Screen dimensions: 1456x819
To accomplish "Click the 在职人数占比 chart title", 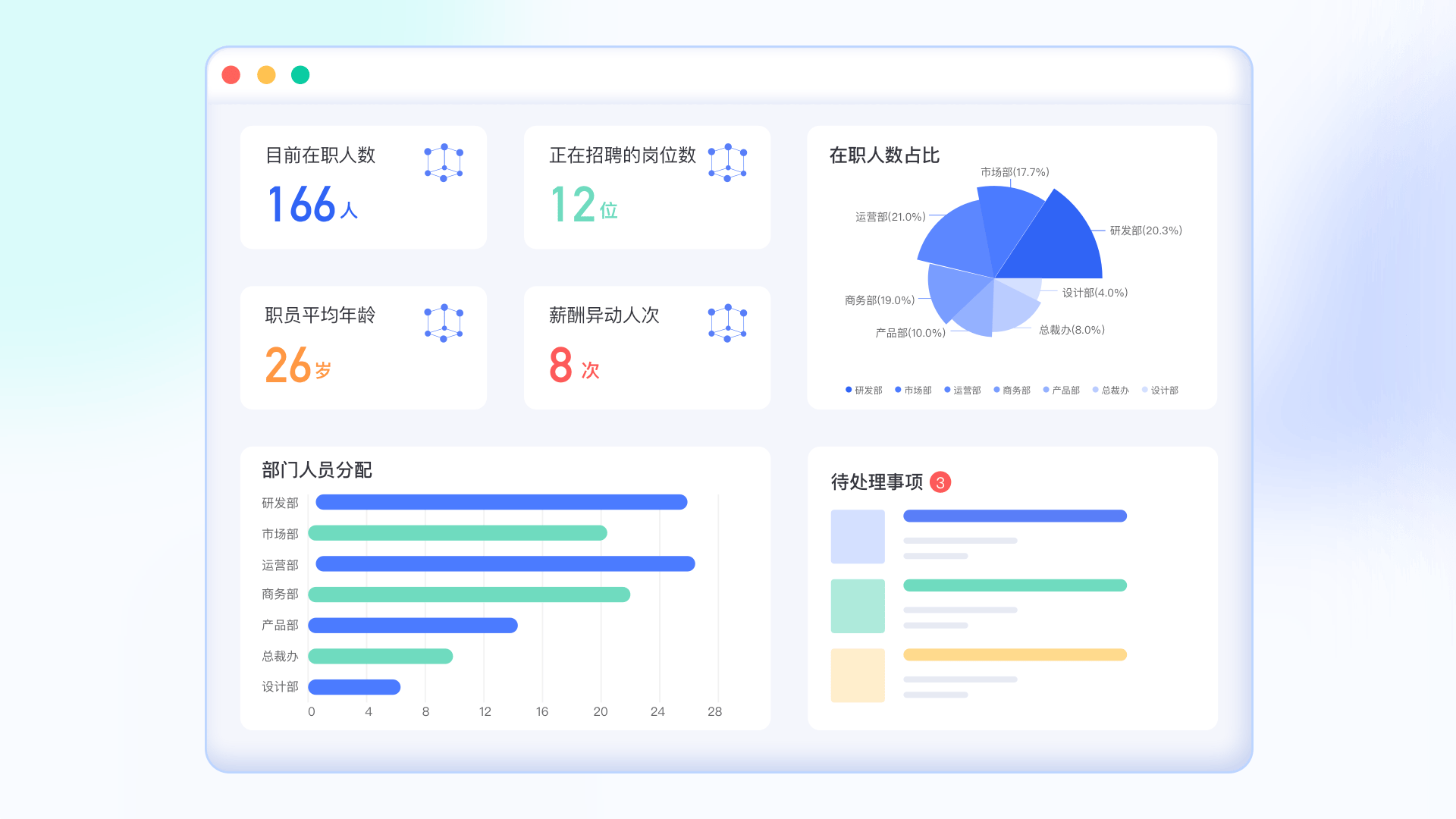I will coord(884,155).
